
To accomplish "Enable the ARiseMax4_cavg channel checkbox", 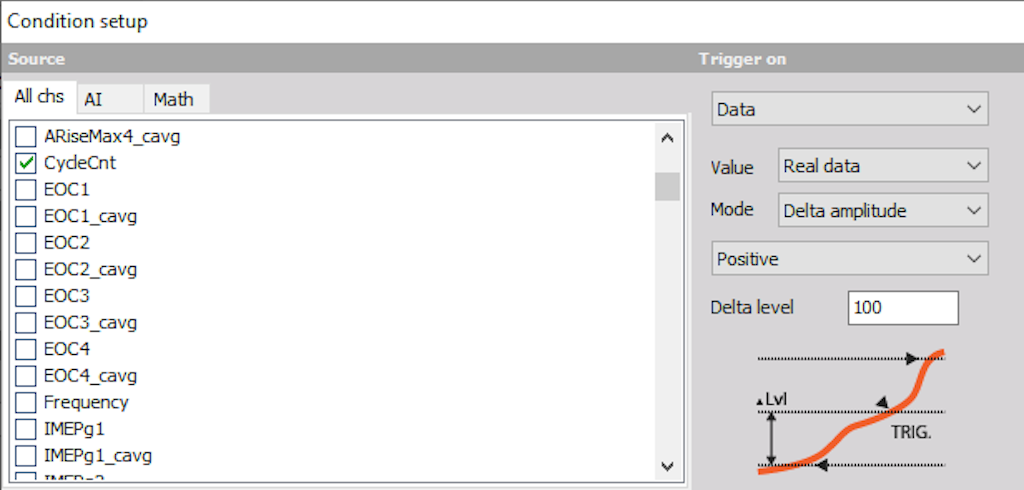I will [x=25, y=137].
